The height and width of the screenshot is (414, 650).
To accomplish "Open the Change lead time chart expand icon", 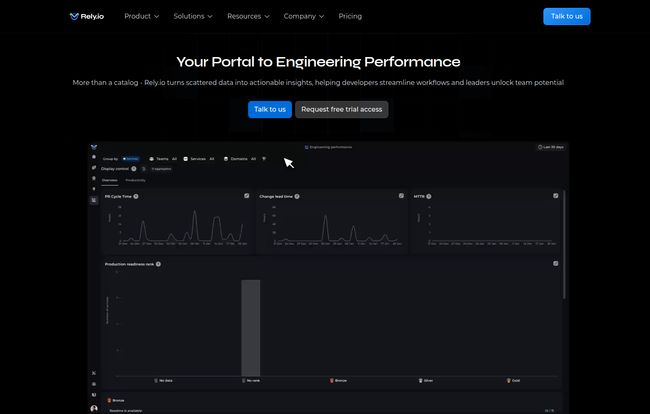I will point(401,196).
